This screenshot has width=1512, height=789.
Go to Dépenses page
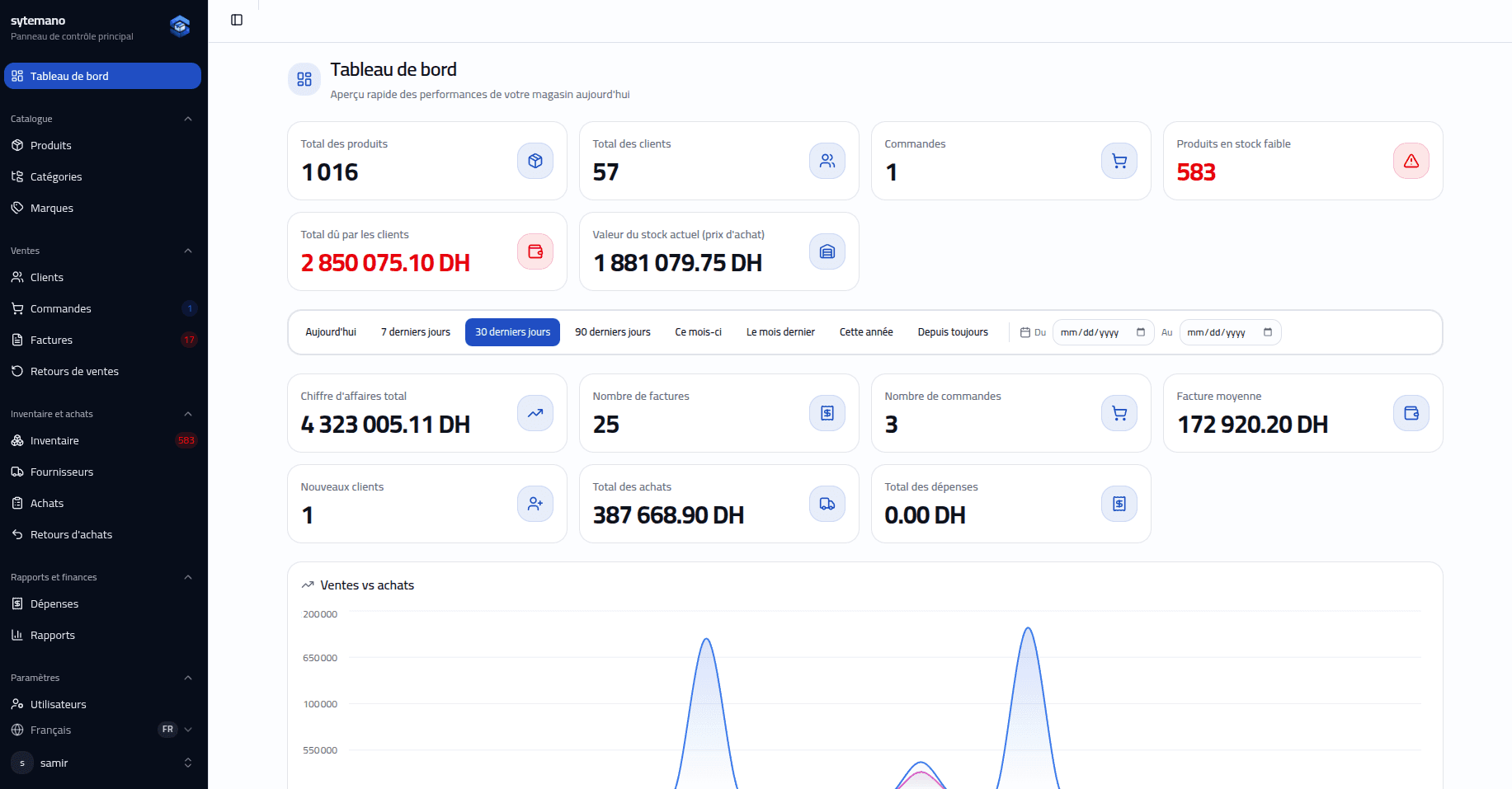pos(102,603)
